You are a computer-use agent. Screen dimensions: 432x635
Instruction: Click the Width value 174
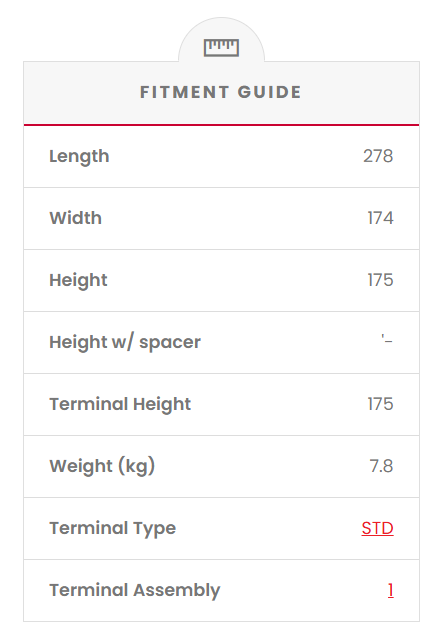point(381,218)
